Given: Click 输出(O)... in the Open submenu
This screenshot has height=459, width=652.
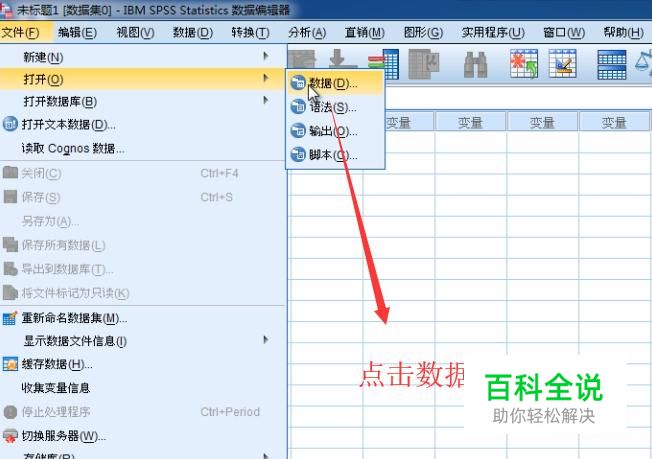Looking at the screenshot, I should click(x=335, y=131).
